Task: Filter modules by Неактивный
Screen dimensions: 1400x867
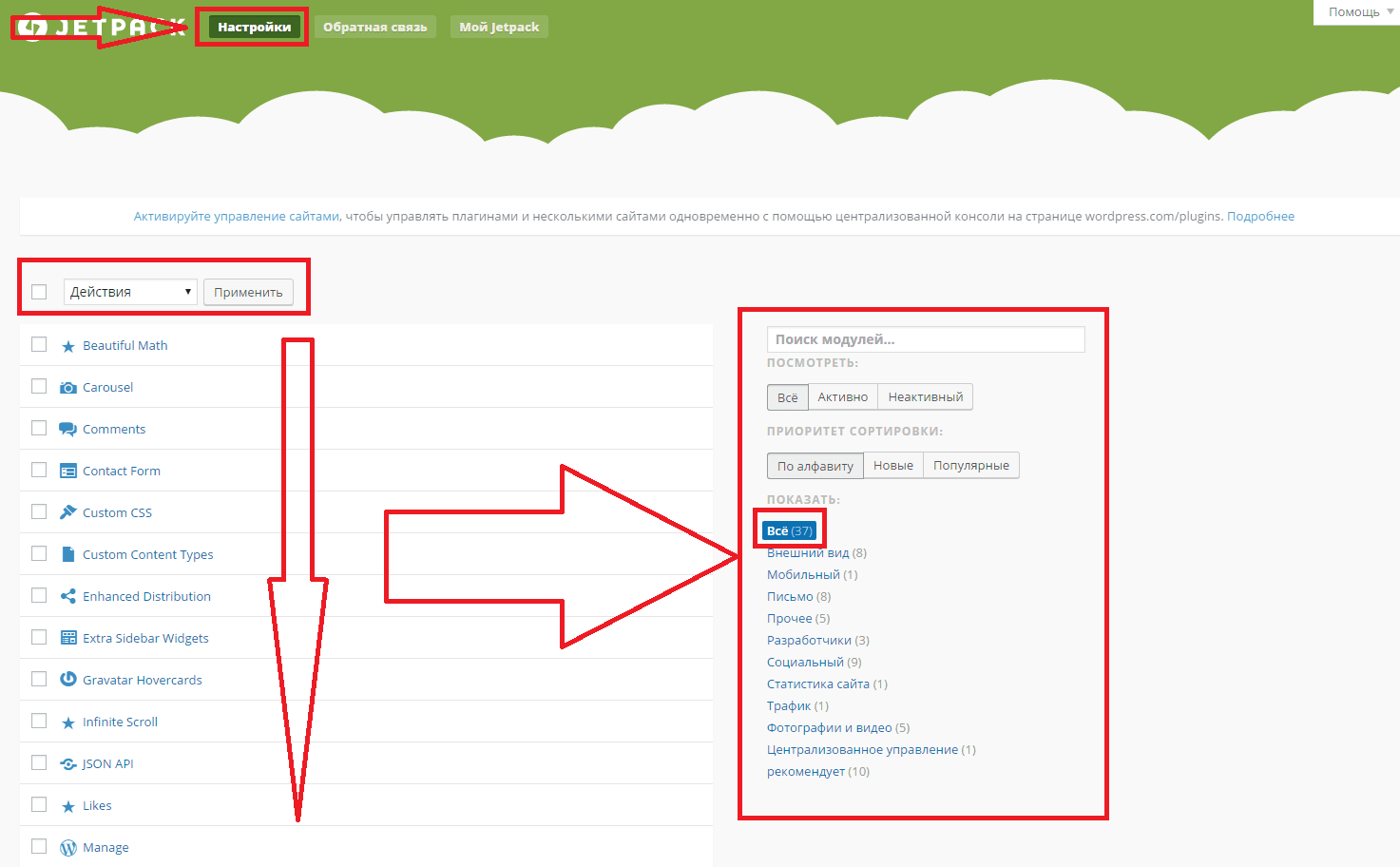Action: coord(926,397)
